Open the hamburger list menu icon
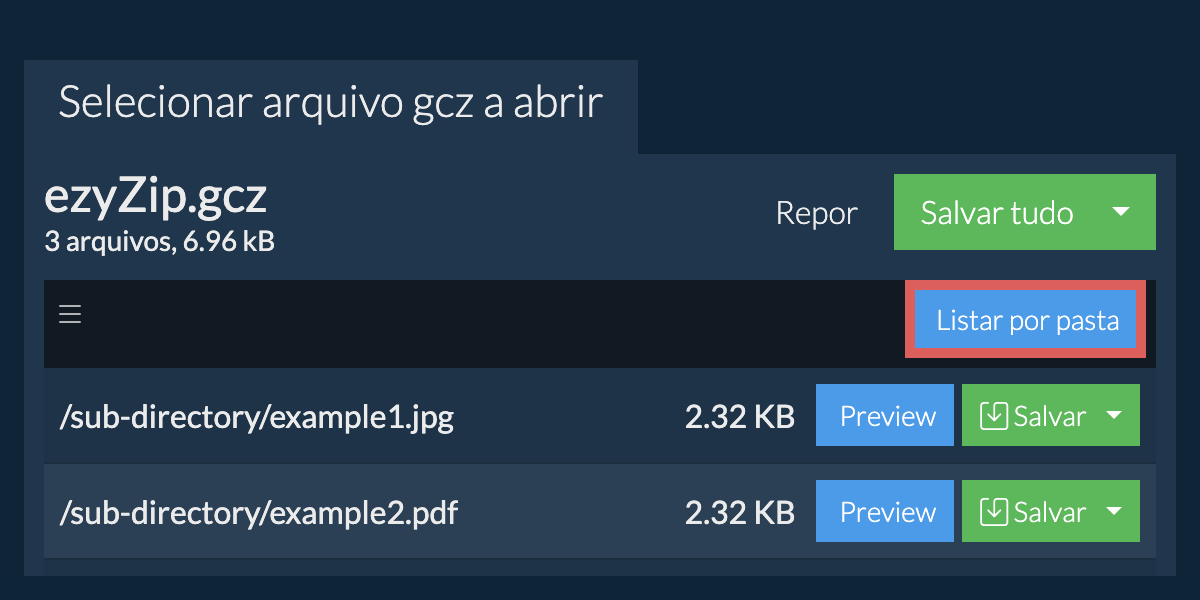This screenshot has width=1200, height=600. tap(70, 315)
